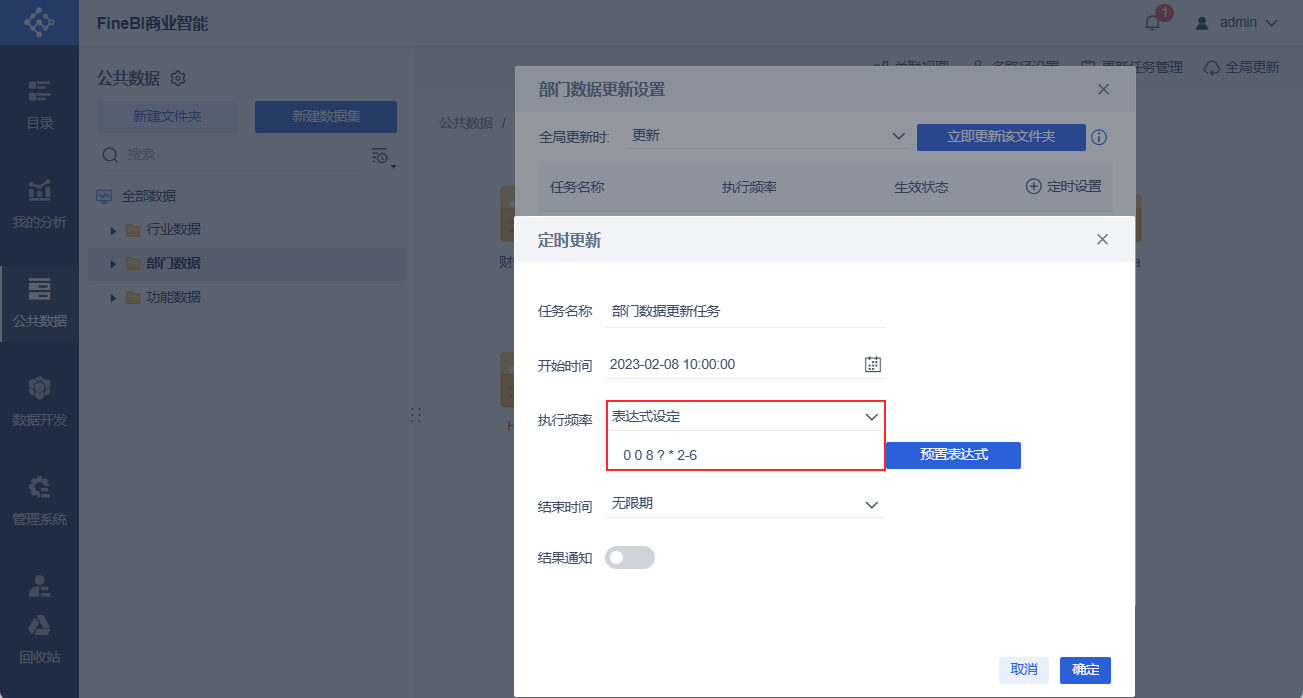Click the panel resize handle dots
Image resolution: width=1303 pixels, height=698 pixels.
tap(416, 415)
